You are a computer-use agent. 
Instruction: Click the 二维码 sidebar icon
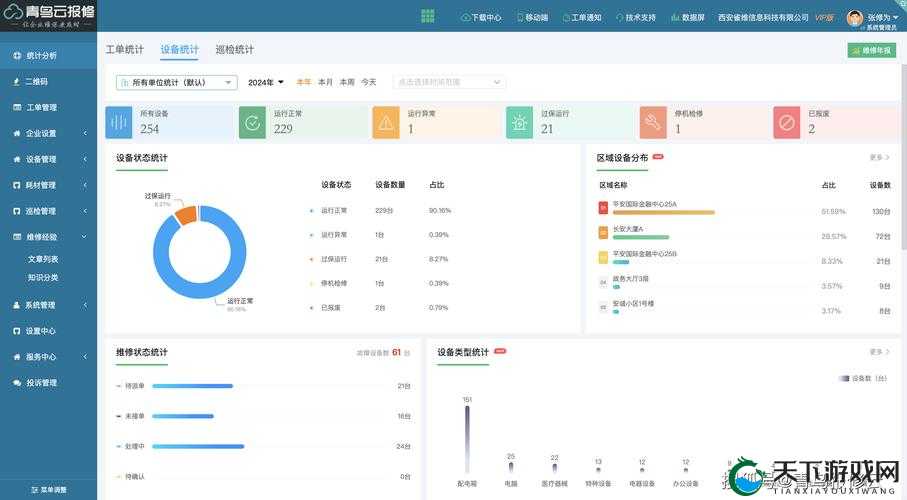(x=17, y=82)
